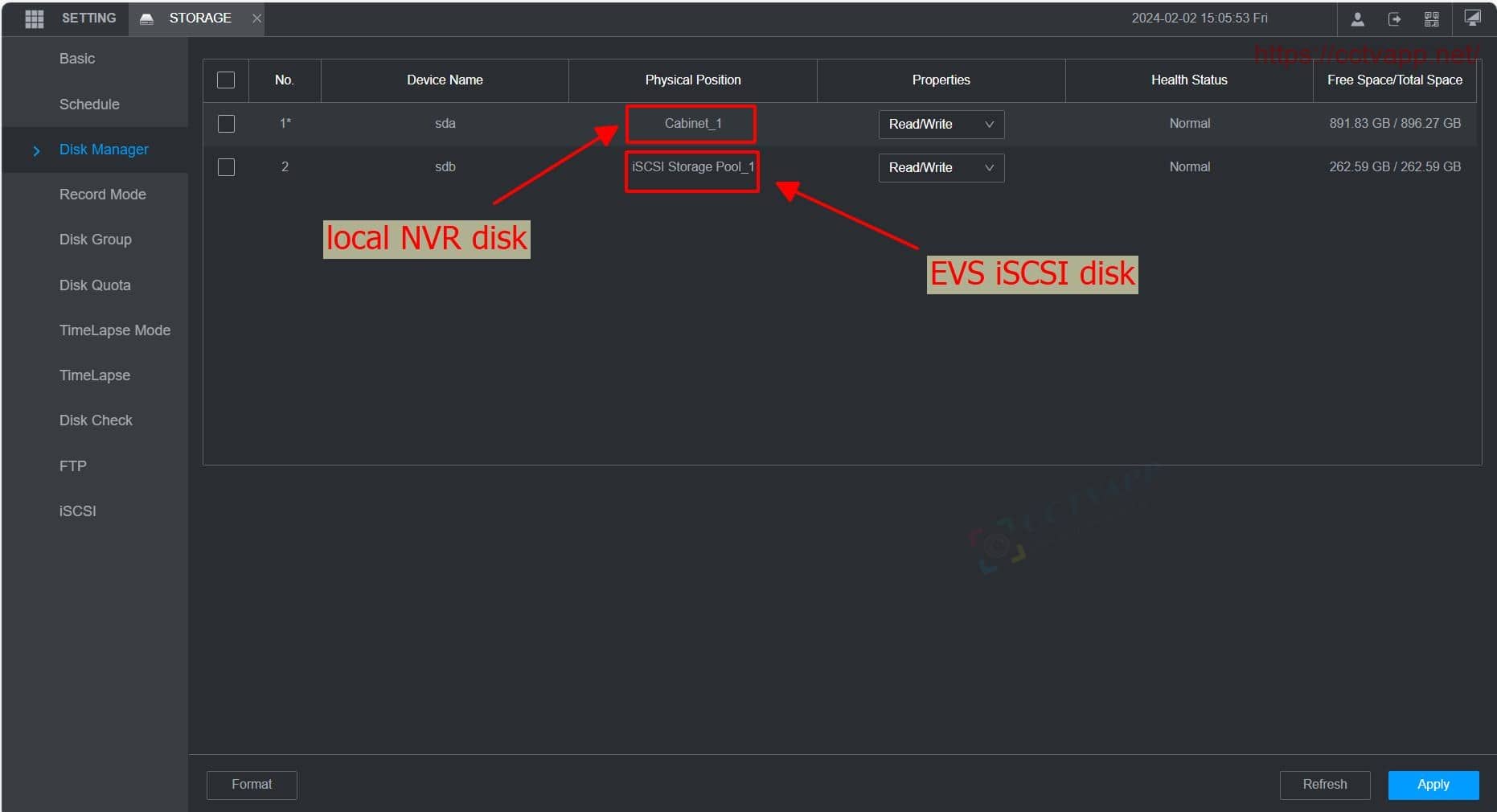Close the STORAGE tab
The height and width of the screenshot is (812, 1497).
[256, 18]
